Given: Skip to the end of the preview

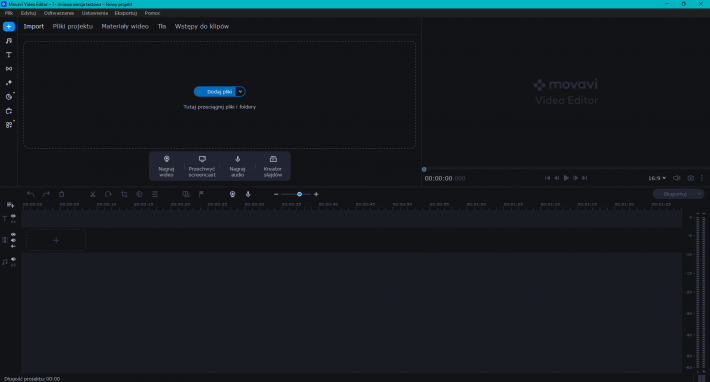Looking at the screenshot, I should (x=585, y=178).
